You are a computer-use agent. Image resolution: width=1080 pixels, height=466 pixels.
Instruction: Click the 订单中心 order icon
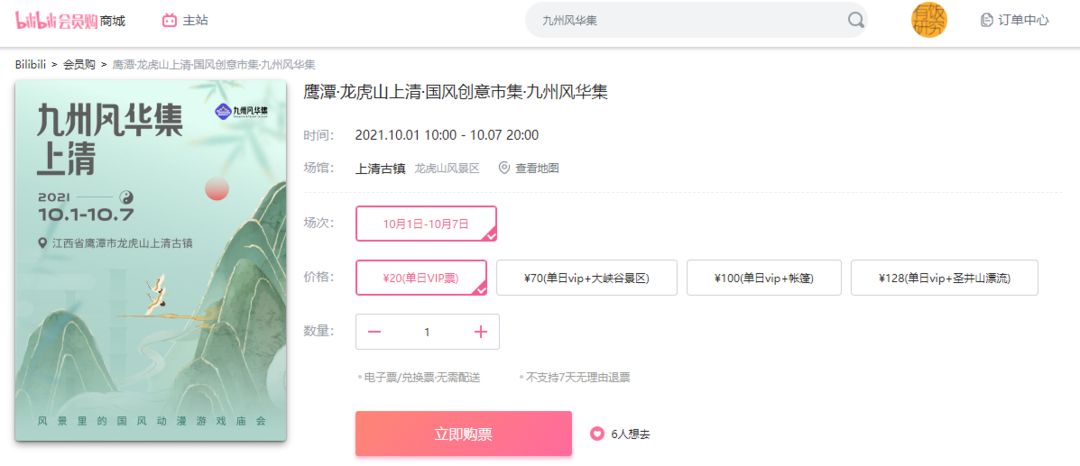point(986,20)
